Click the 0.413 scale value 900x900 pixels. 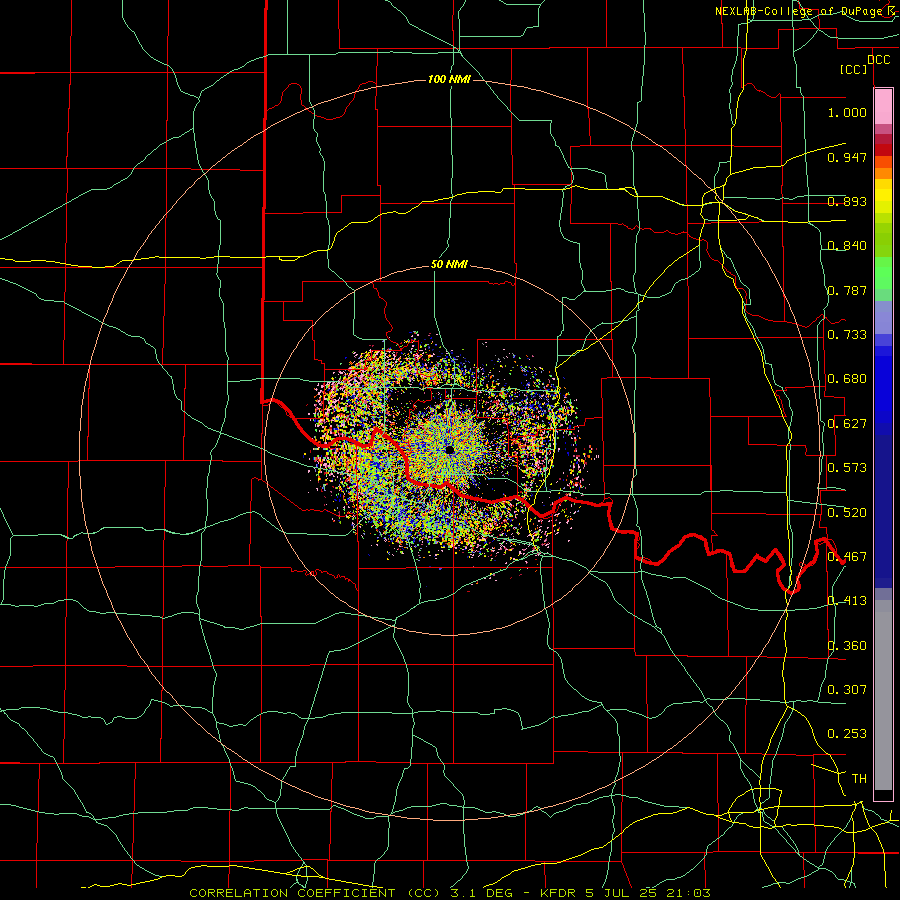pos(847,601)
